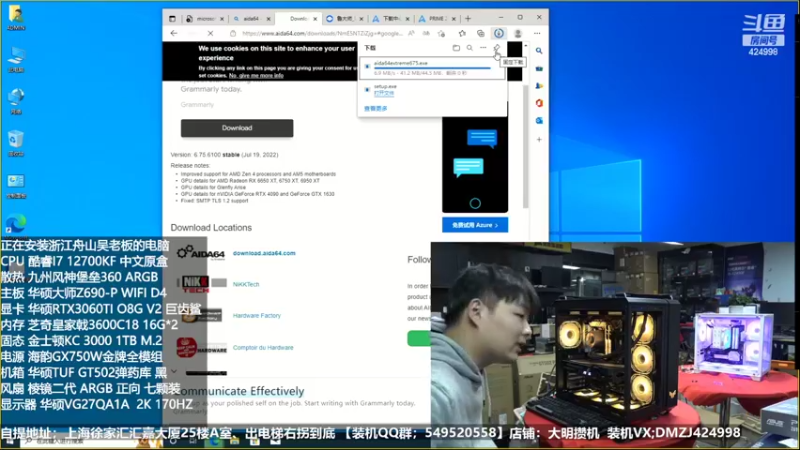Open download.aida64.com download location
The width and height of the screenshot is (800, 450).
(x=264, y=253)
